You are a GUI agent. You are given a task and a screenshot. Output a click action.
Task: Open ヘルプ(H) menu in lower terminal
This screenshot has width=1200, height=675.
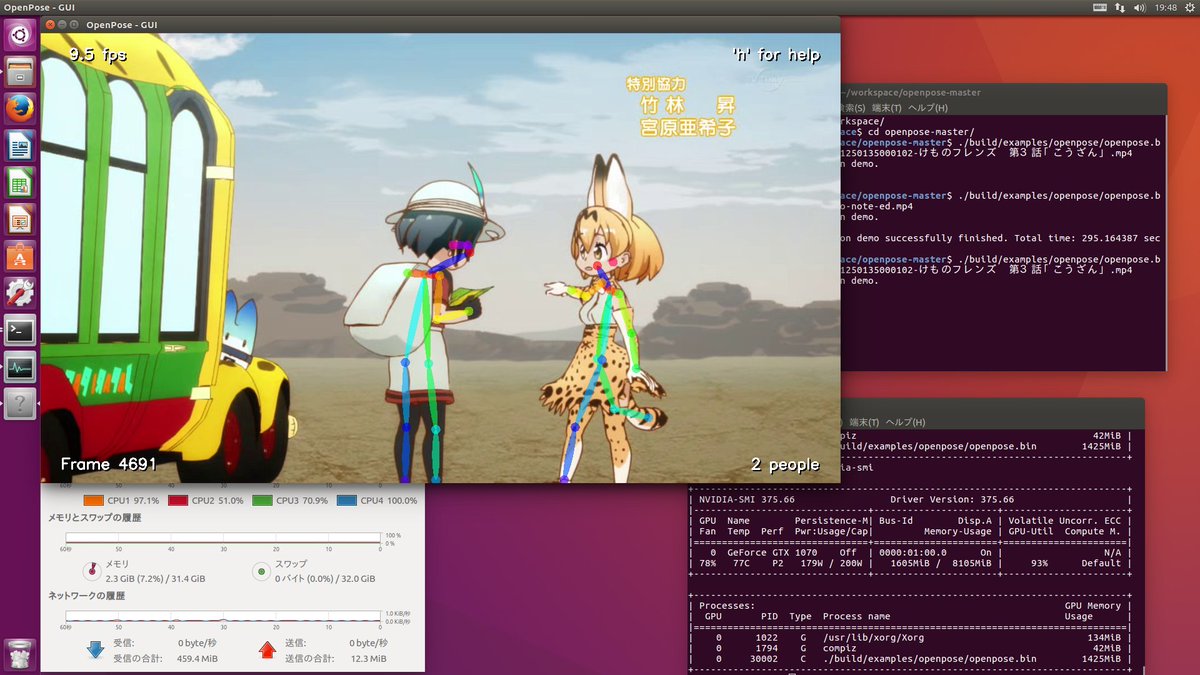[x=905, y=422]
